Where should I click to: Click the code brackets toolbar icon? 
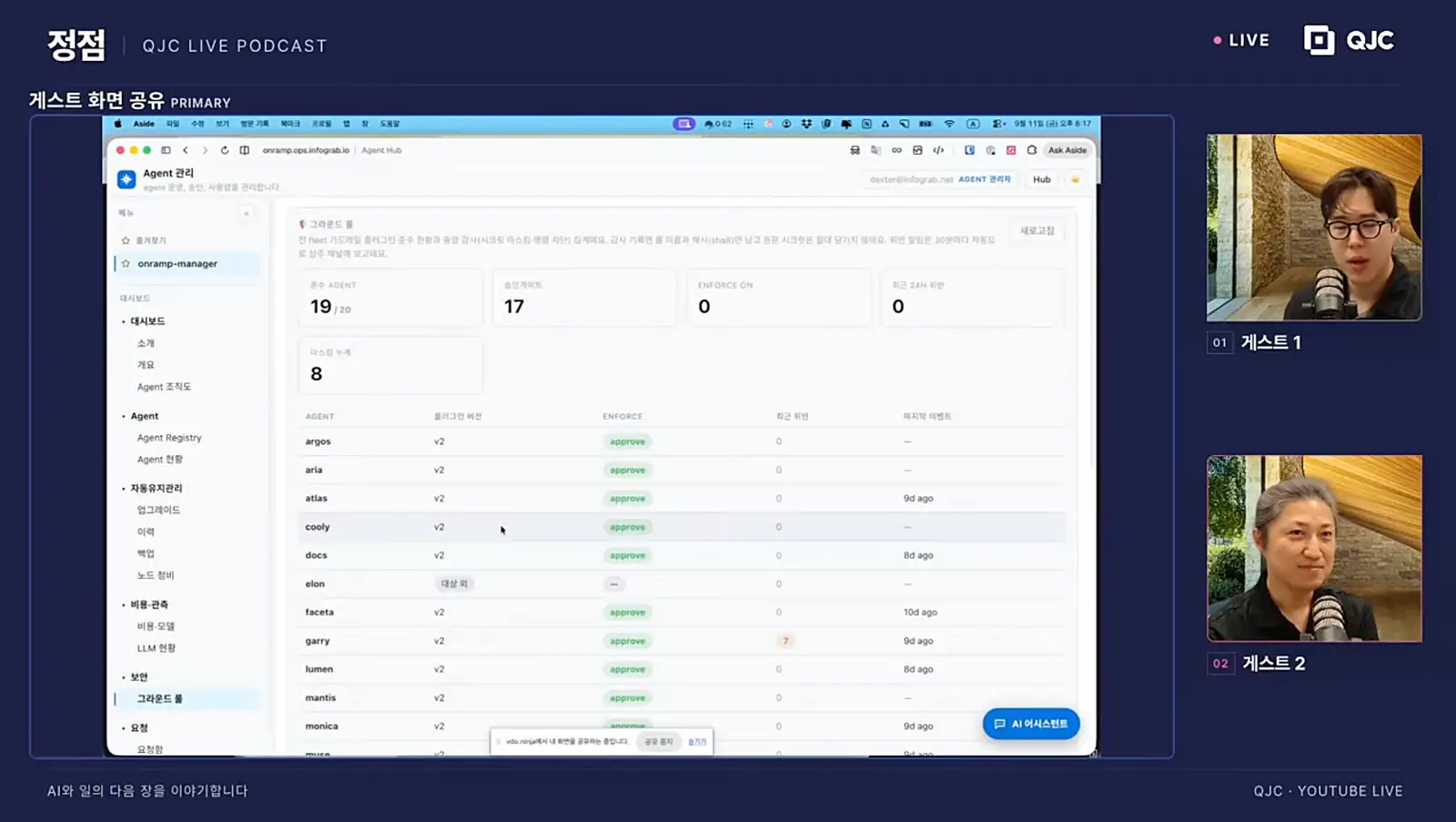938,150
